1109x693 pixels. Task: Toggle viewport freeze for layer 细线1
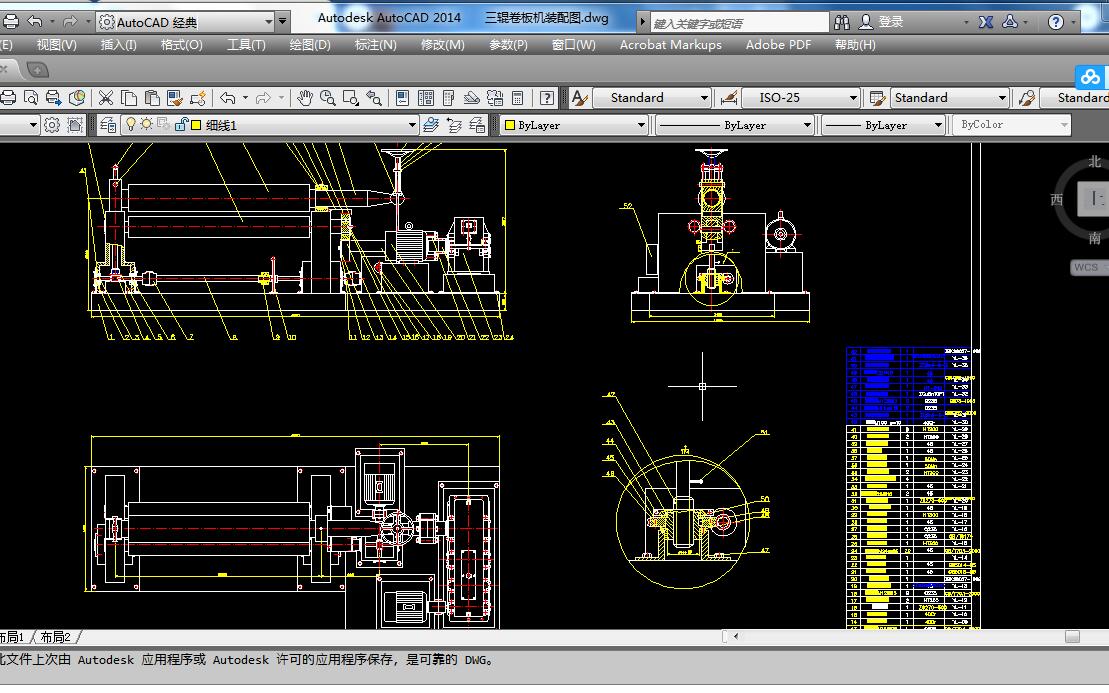163,124
